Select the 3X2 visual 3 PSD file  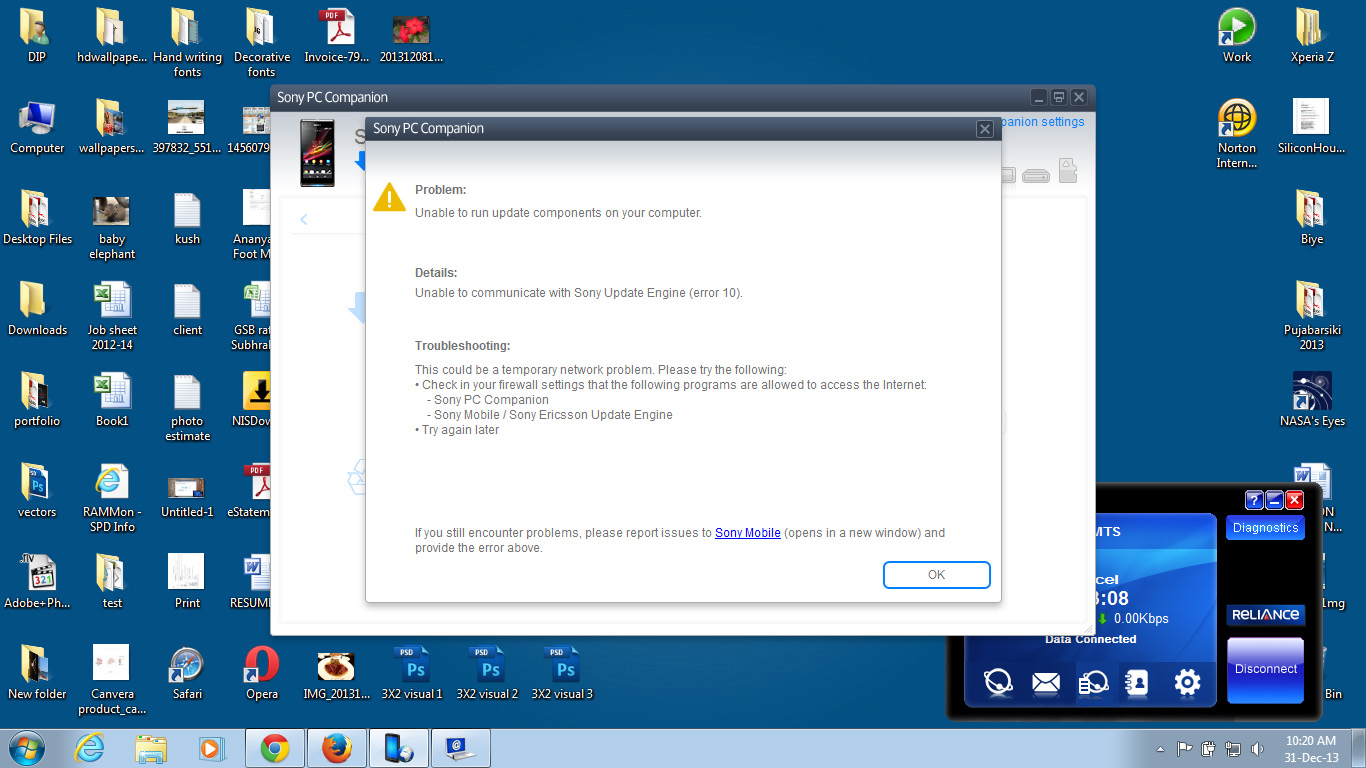click(x=562, y=673)
